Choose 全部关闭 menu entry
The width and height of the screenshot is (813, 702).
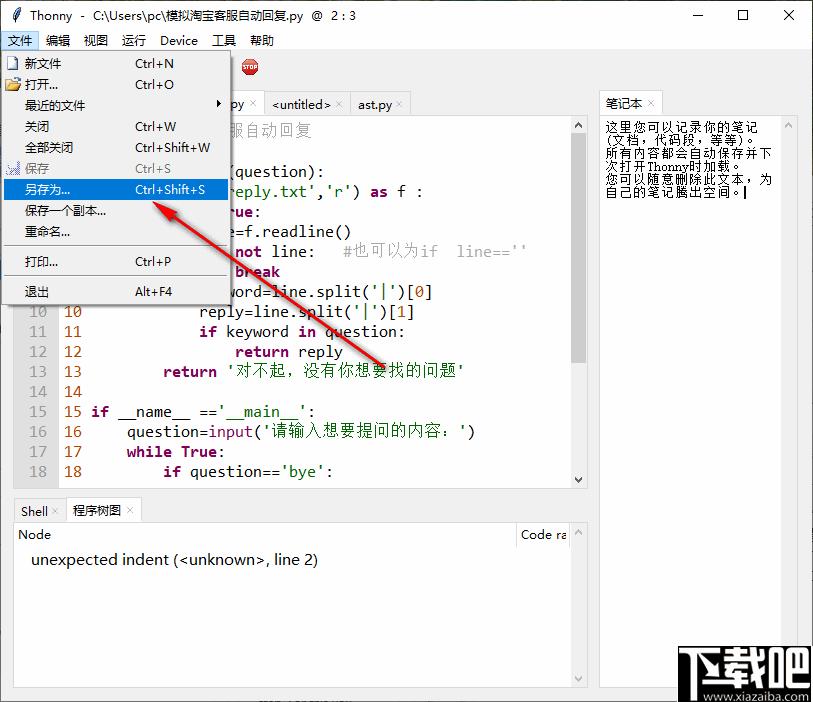coord(116,147)
